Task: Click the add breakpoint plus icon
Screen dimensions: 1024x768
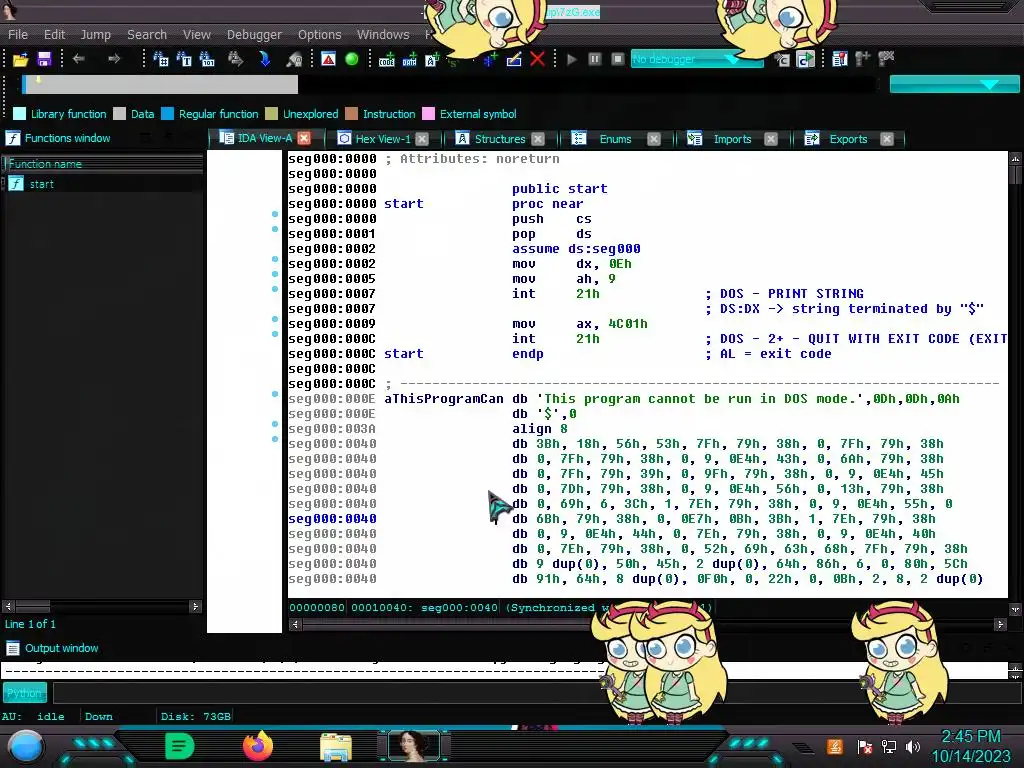Action: pos(863,59)
